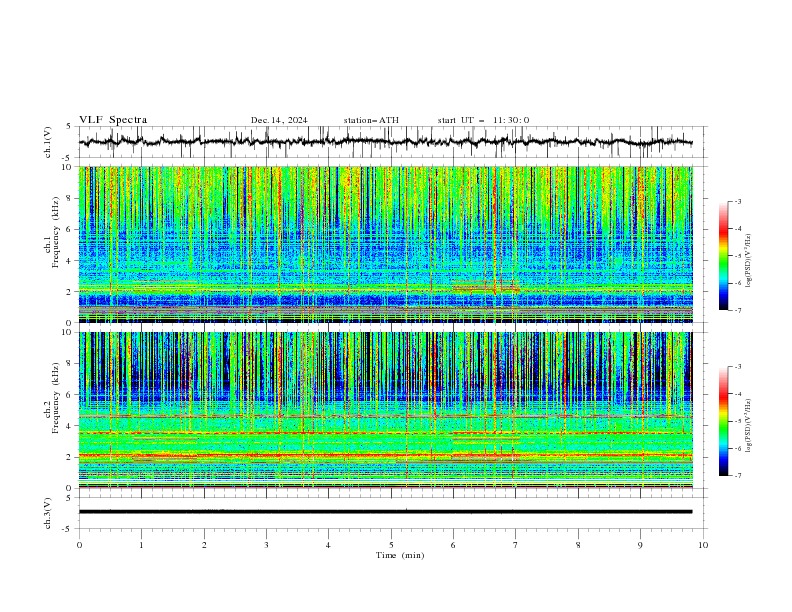Viewport: 792px width, 612px height.
Task: Click the "station=ATH" label
Action: [371, 120]
